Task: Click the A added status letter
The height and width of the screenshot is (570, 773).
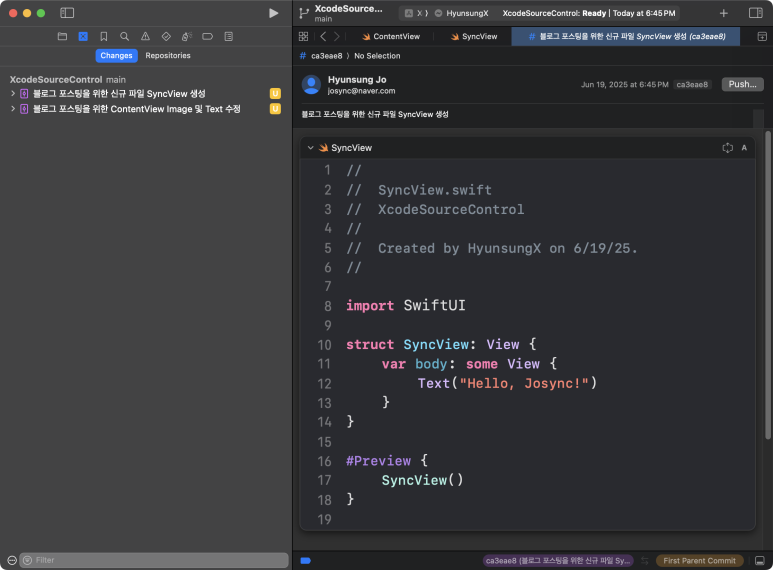Action: pos(744,148)
